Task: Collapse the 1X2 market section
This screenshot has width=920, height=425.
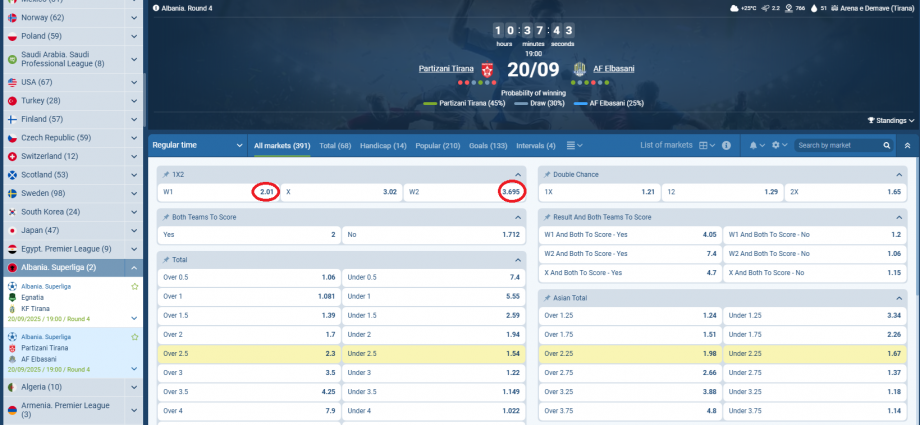Action: pyautogui.click(x=518, y=175)
